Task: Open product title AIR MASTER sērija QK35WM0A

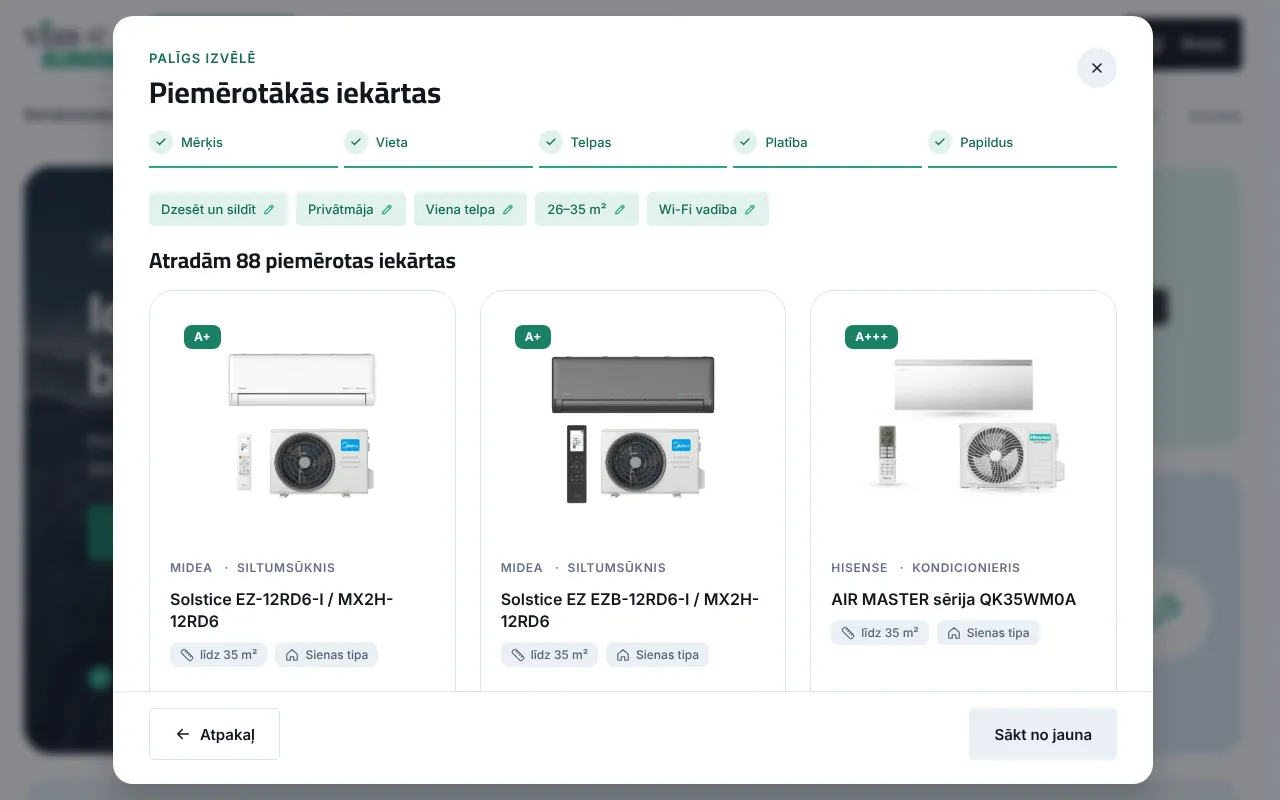Action: [x=954, y=600]
